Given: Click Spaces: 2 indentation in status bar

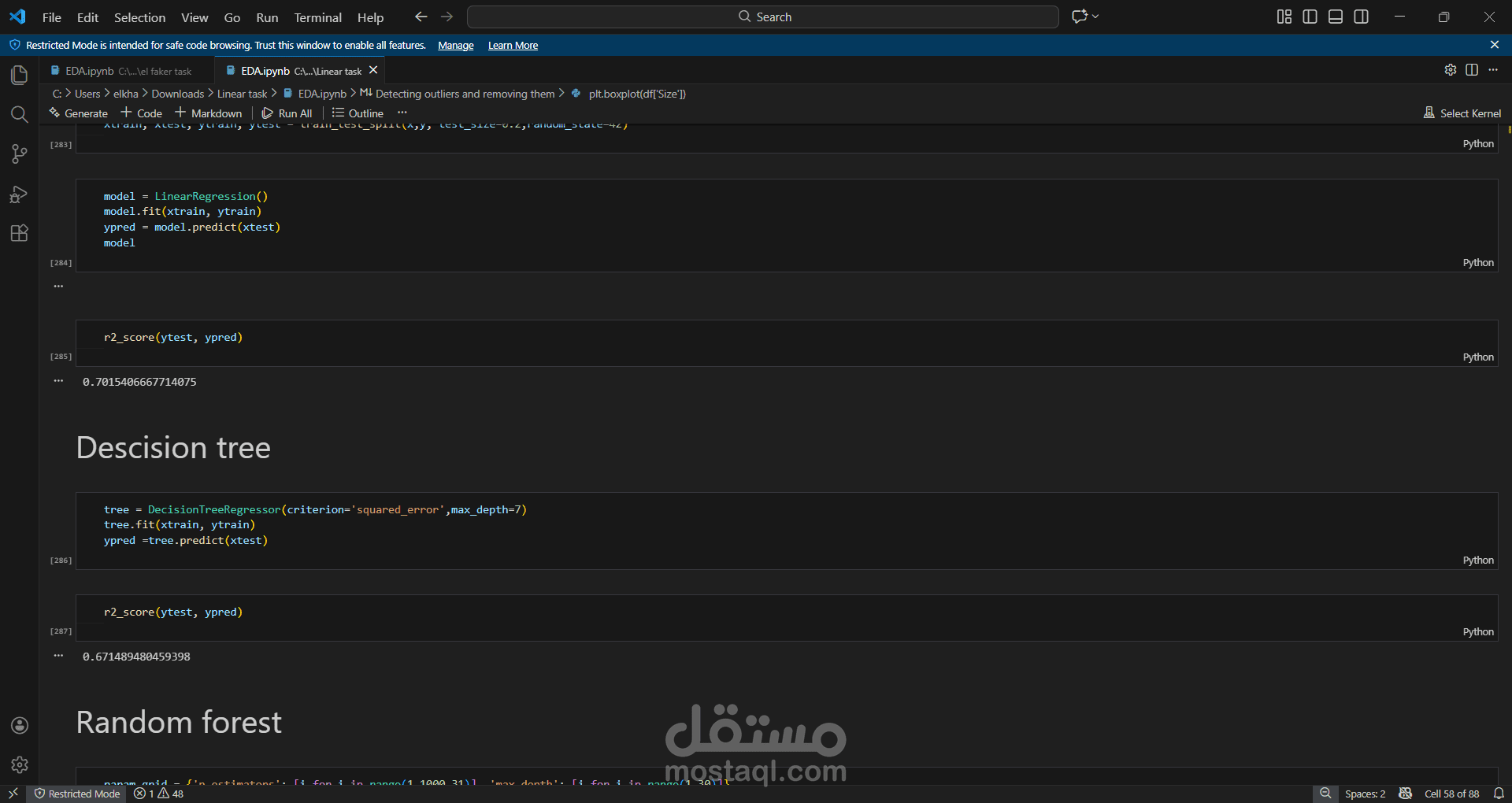Looking at the screenshot, I should [1365, 794].
